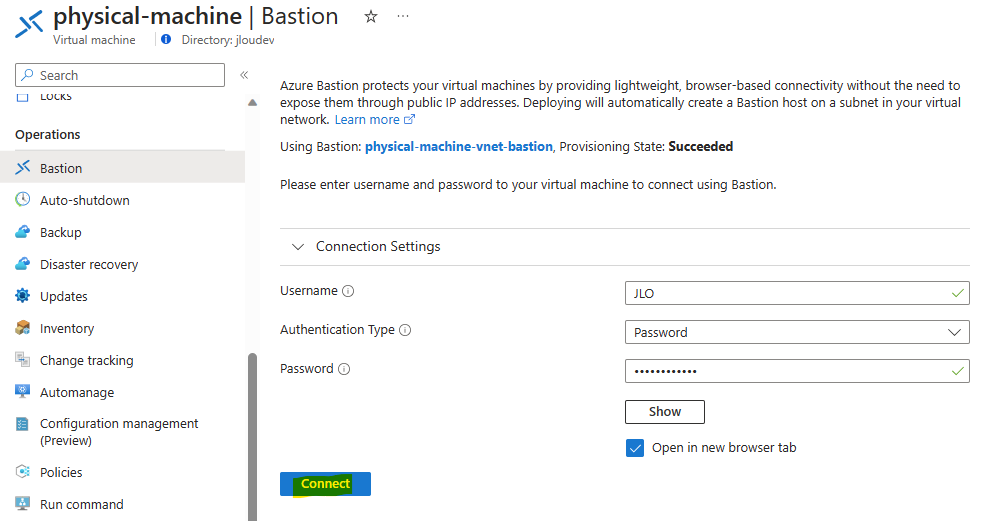Viewport: 986px width, 521px height.
Task: Select Bastion in the Operations menu
Action: 123,168
